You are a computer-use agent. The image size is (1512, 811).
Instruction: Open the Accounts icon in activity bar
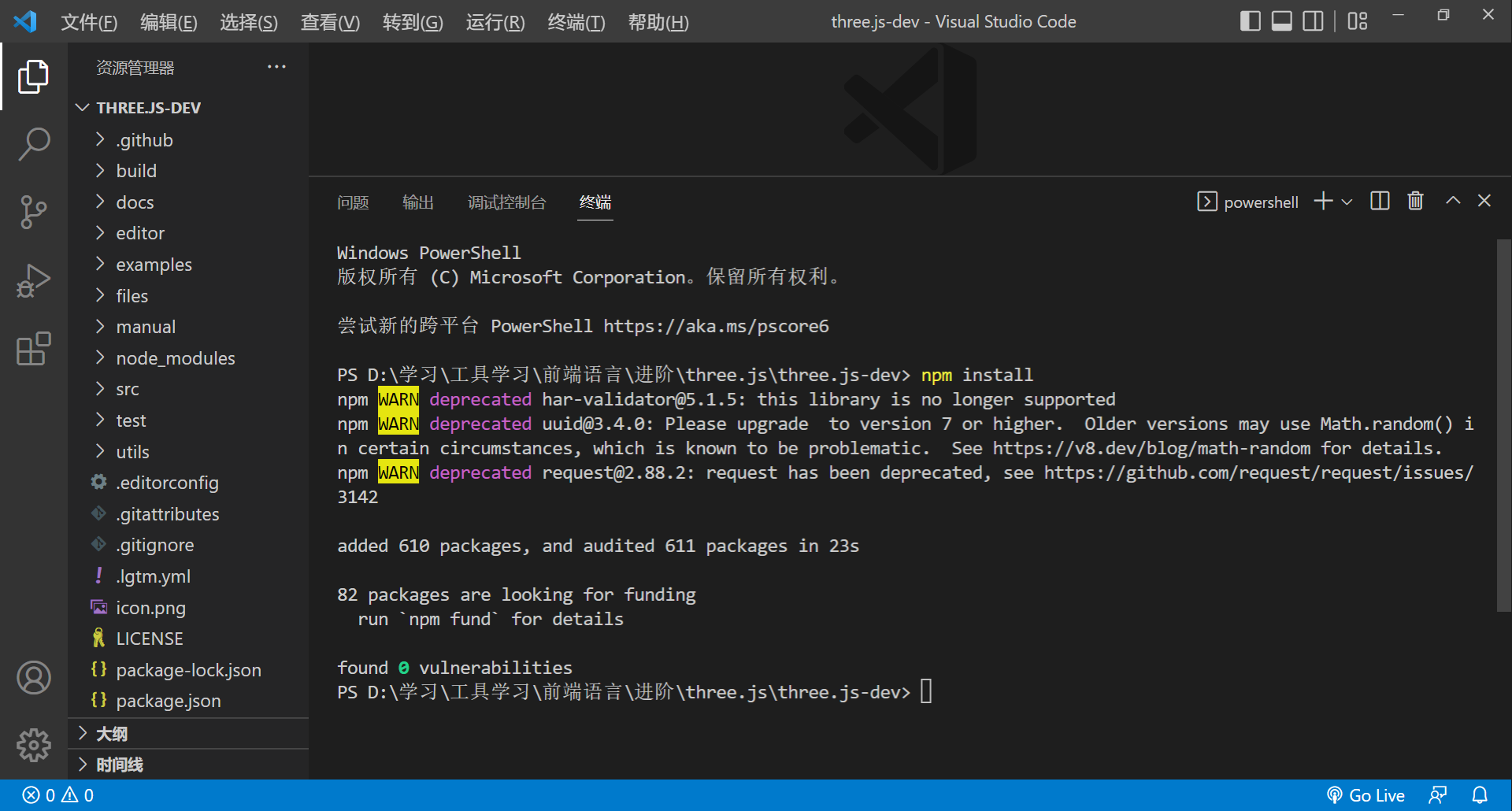(x=33, y=677)
